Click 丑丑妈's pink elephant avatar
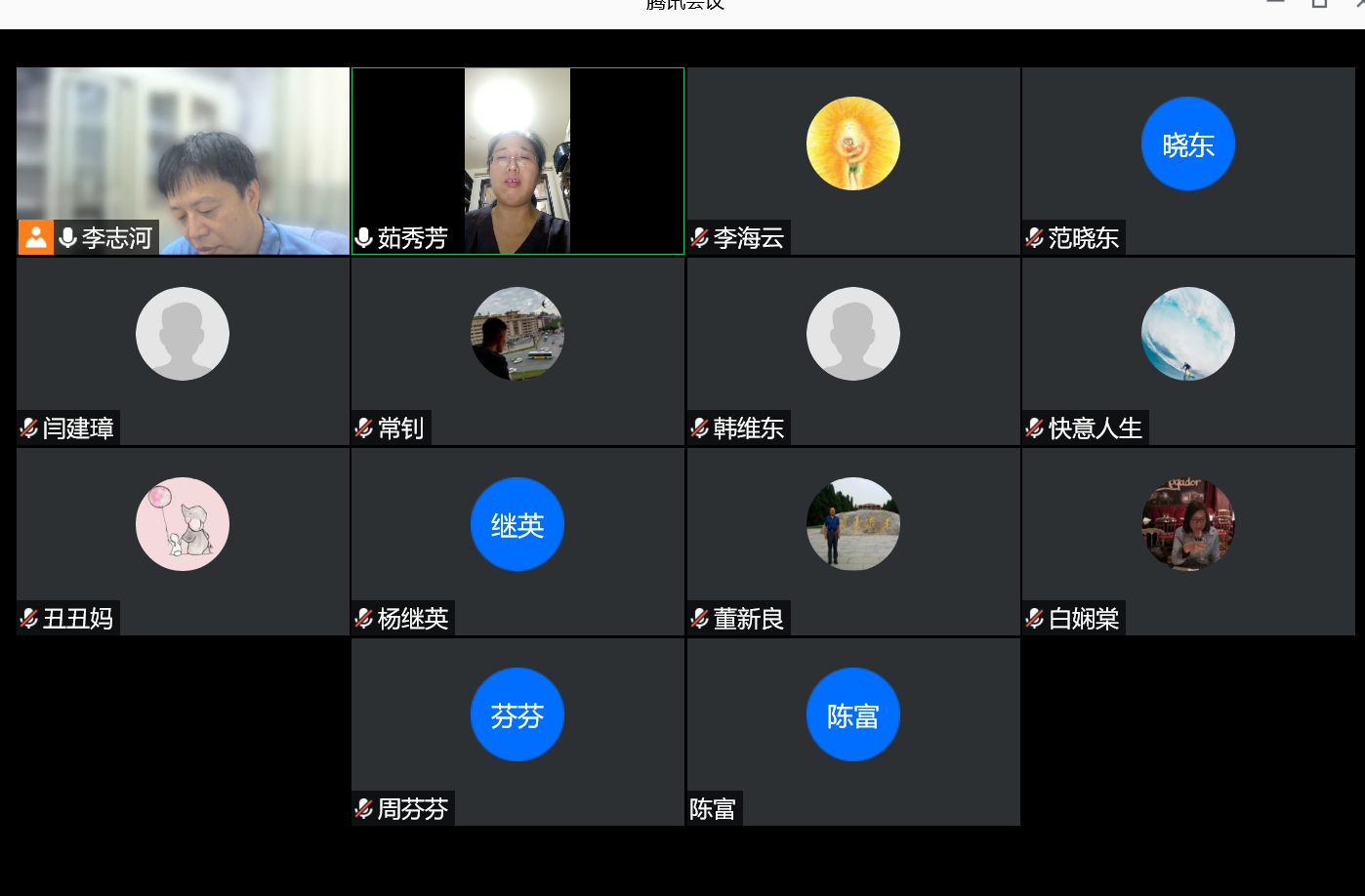 coord(183,524)
